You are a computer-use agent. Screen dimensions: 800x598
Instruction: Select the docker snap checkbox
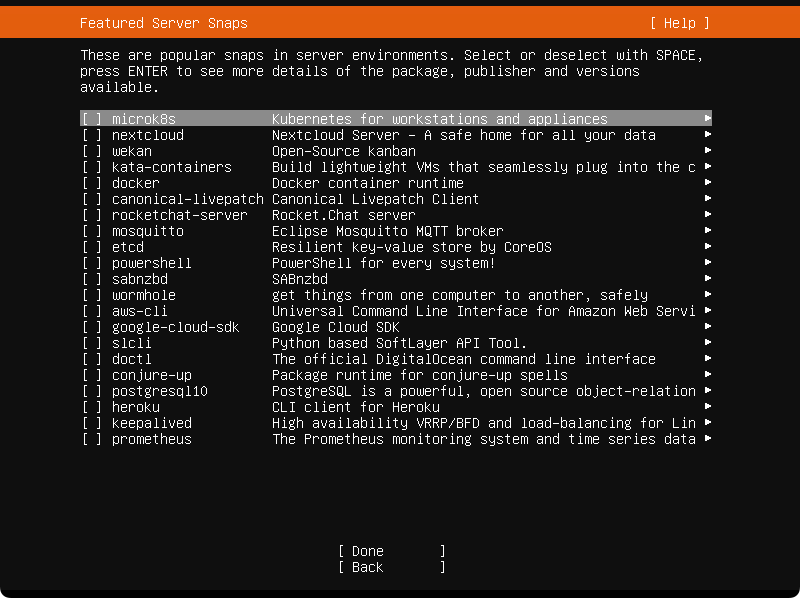tap(92, 183)
